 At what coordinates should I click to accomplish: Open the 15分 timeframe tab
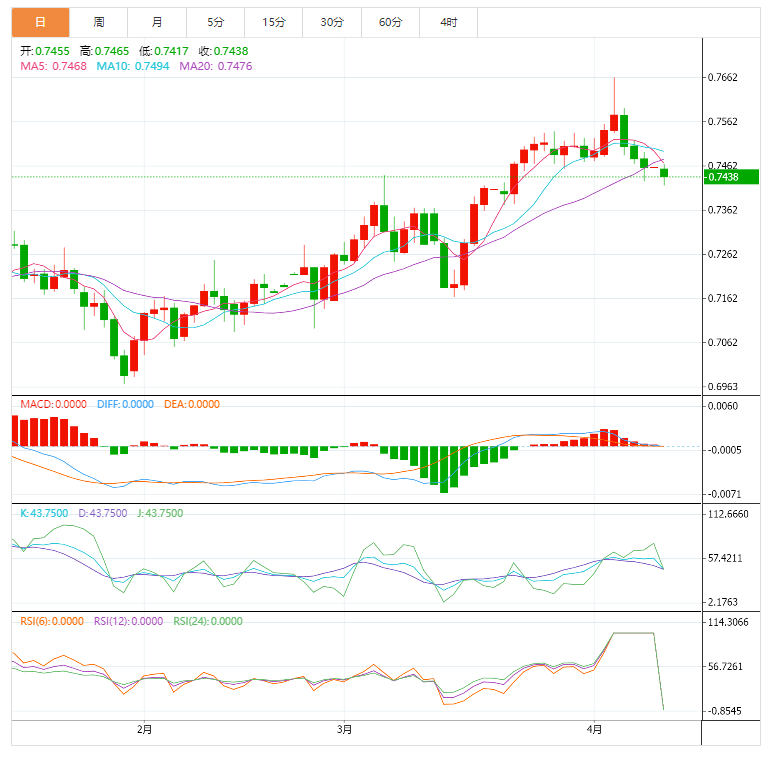click(x=273, y=22)
